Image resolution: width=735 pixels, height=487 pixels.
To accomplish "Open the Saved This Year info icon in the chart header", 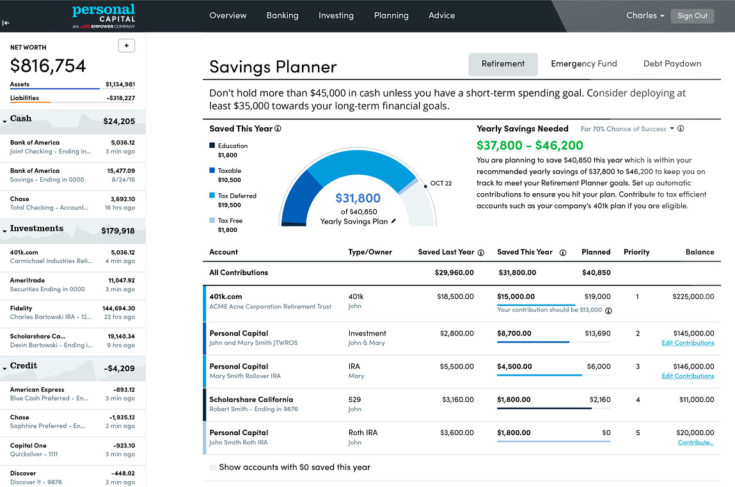I will point(278,128).
